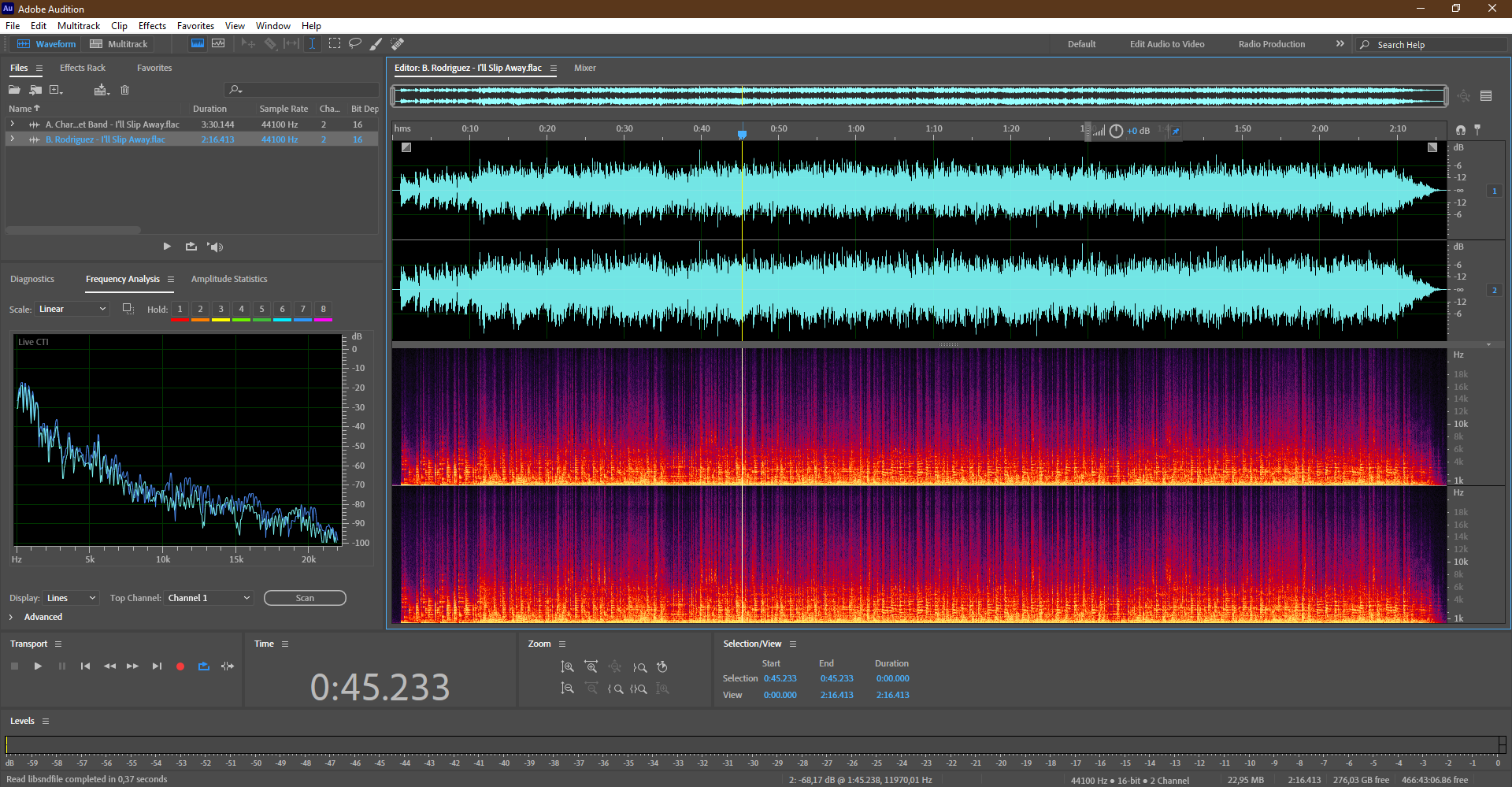Open Files panel menu icon
This screenshot has width=1512, height=787.
pos(39,69)
